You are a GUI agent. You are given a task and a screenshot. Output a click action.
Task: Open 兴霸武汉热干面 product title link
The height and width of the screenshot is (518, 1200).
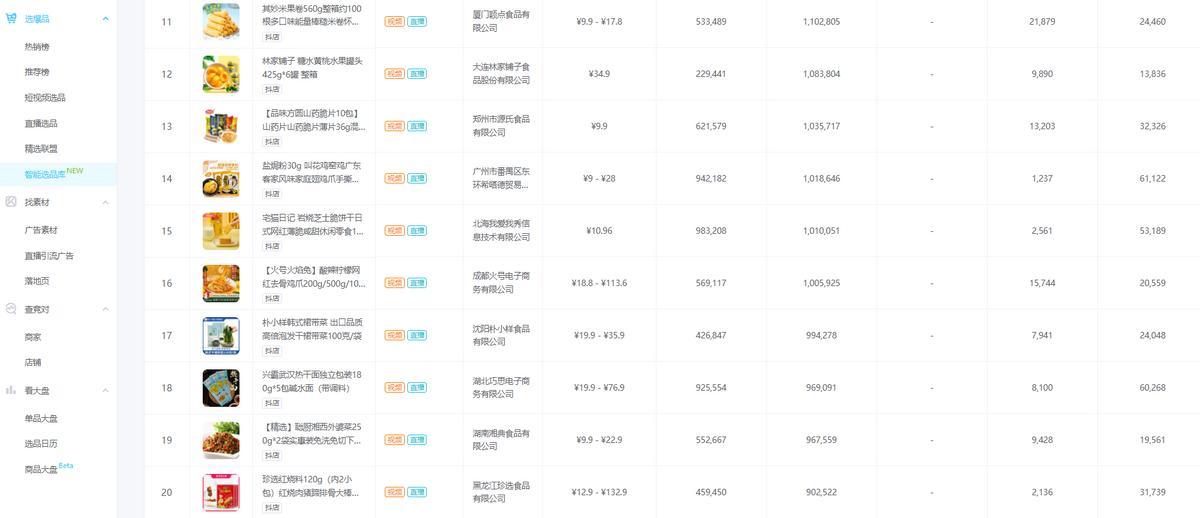pos(312,380)
